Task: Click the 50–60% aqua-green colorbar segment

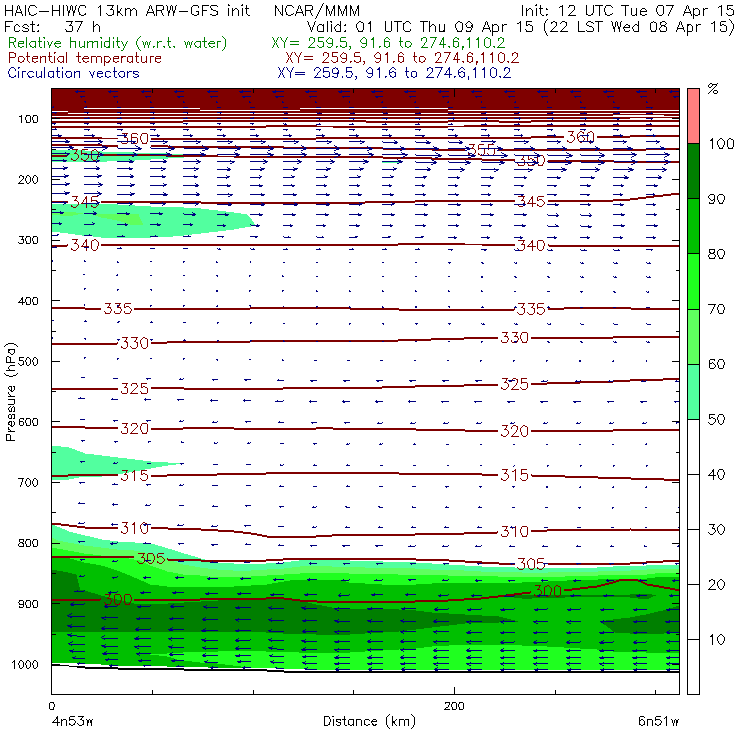Action: point(693,392)
